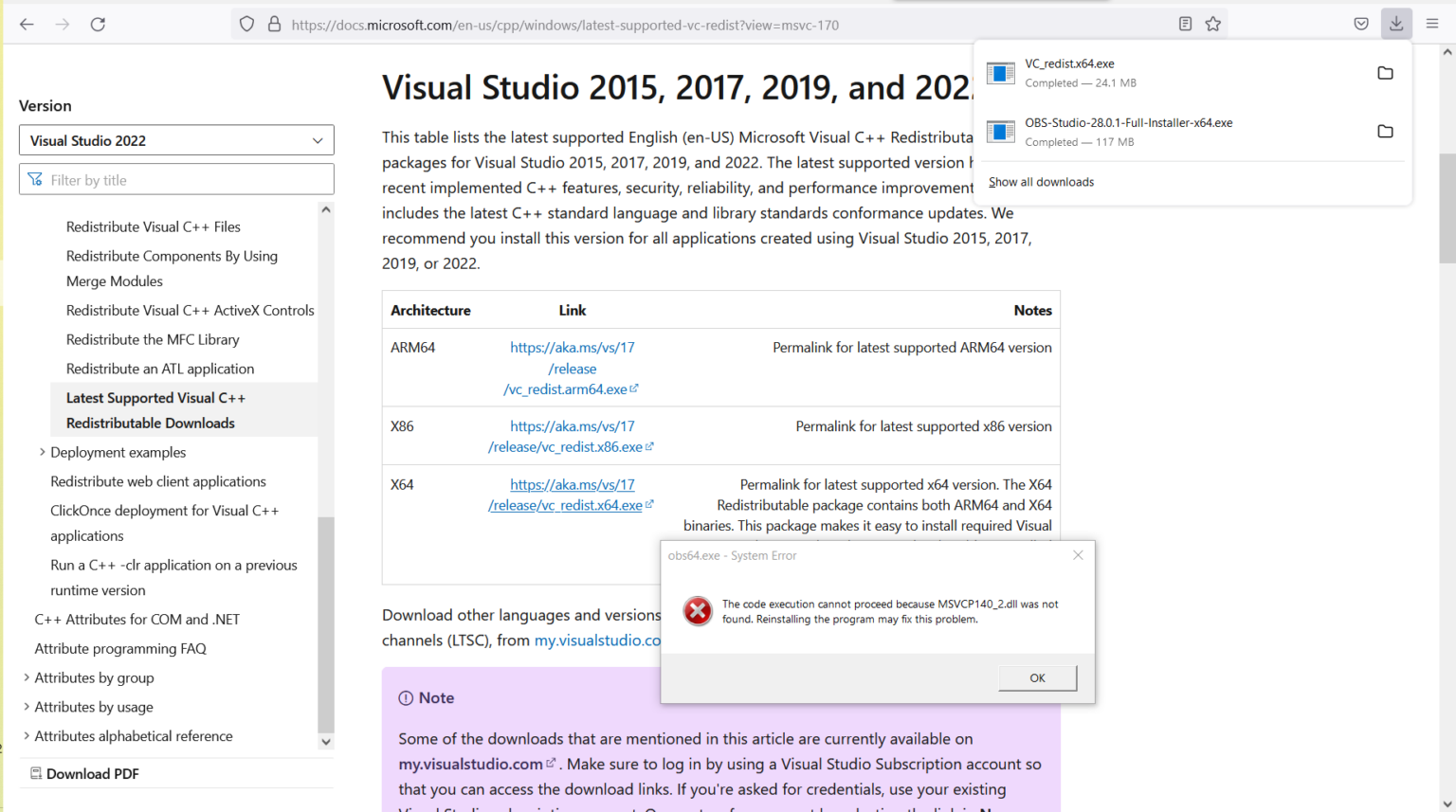Screen dimensions: 1456x812
Task: Click the red error icon in dialog
Action: pyautogui.click(x=698, y=611)
